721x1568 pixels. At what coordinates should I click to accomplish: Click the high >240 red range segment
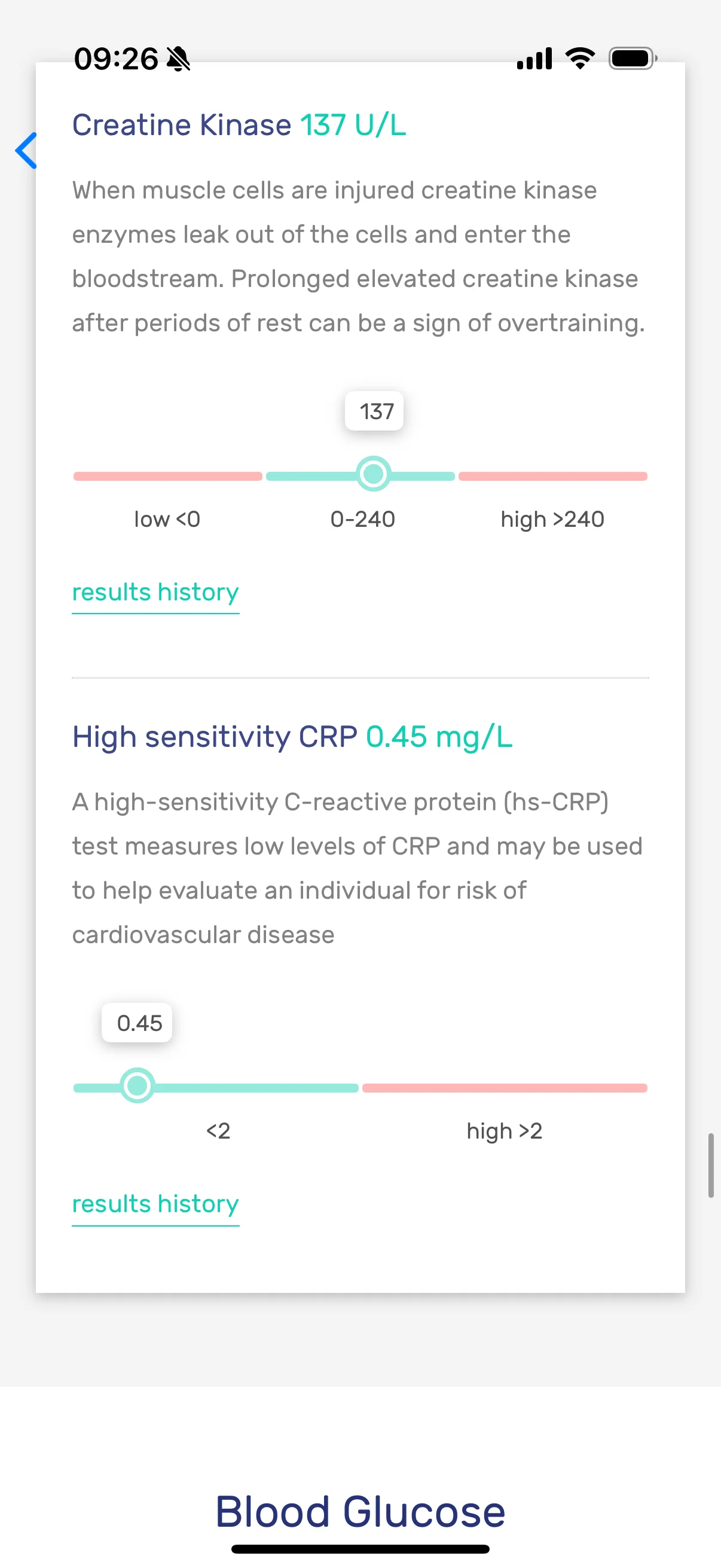pos(552,476)
